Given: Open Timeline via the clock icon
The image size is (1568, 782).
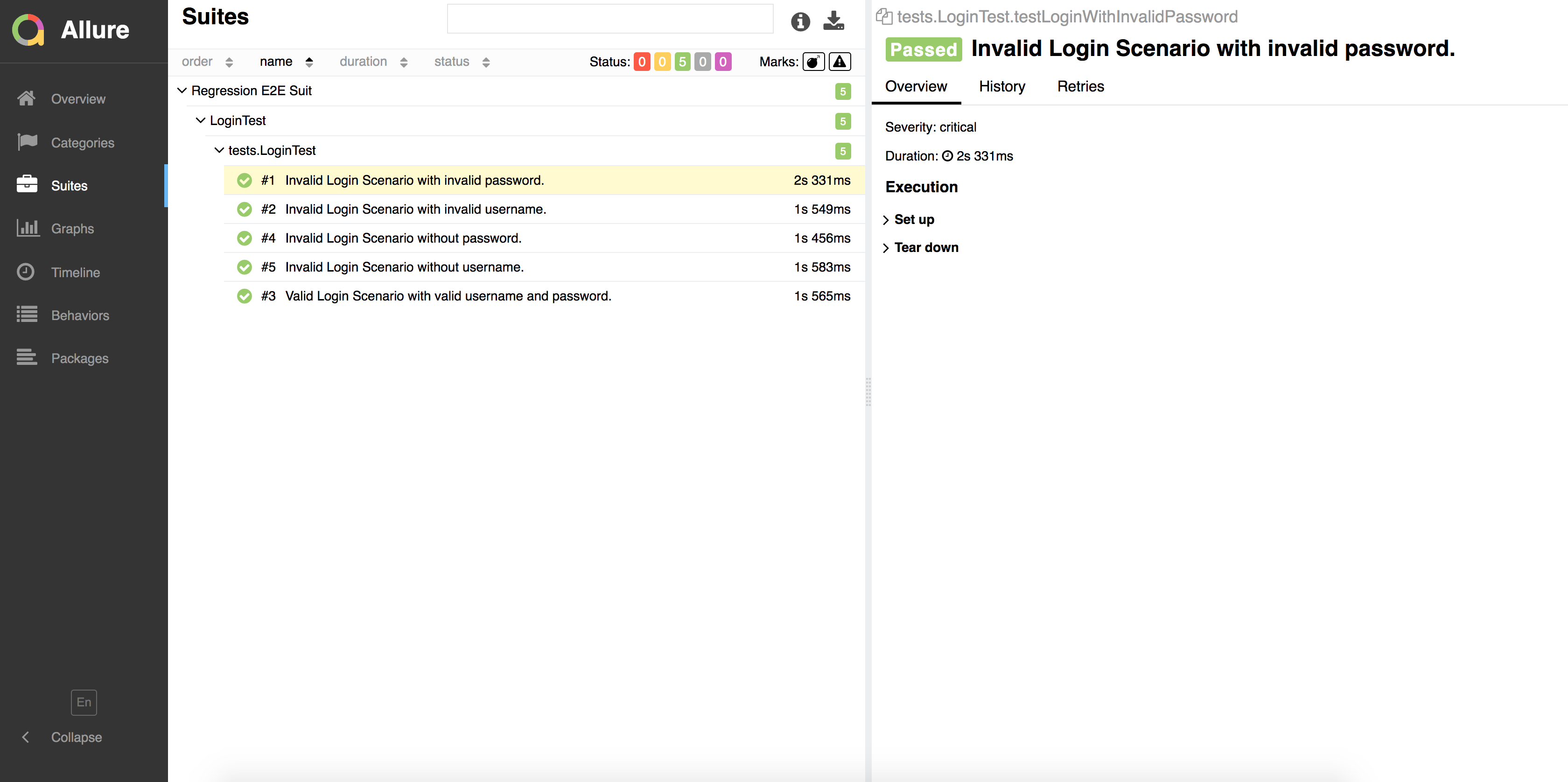Looking at the screenshot, I should click(26, 272).
